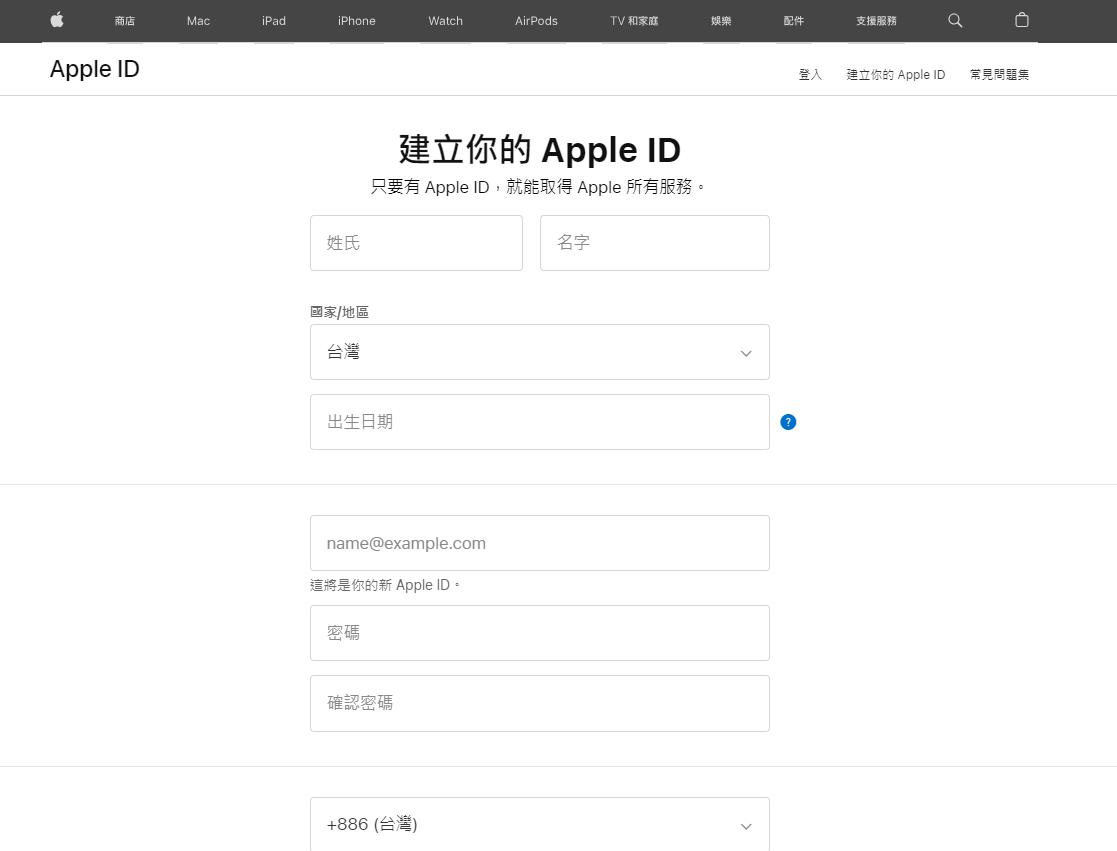Screen dimensions: 1117x851
Task: Open the TV 和家庭 menu item
Action: [x=634, y=21]
